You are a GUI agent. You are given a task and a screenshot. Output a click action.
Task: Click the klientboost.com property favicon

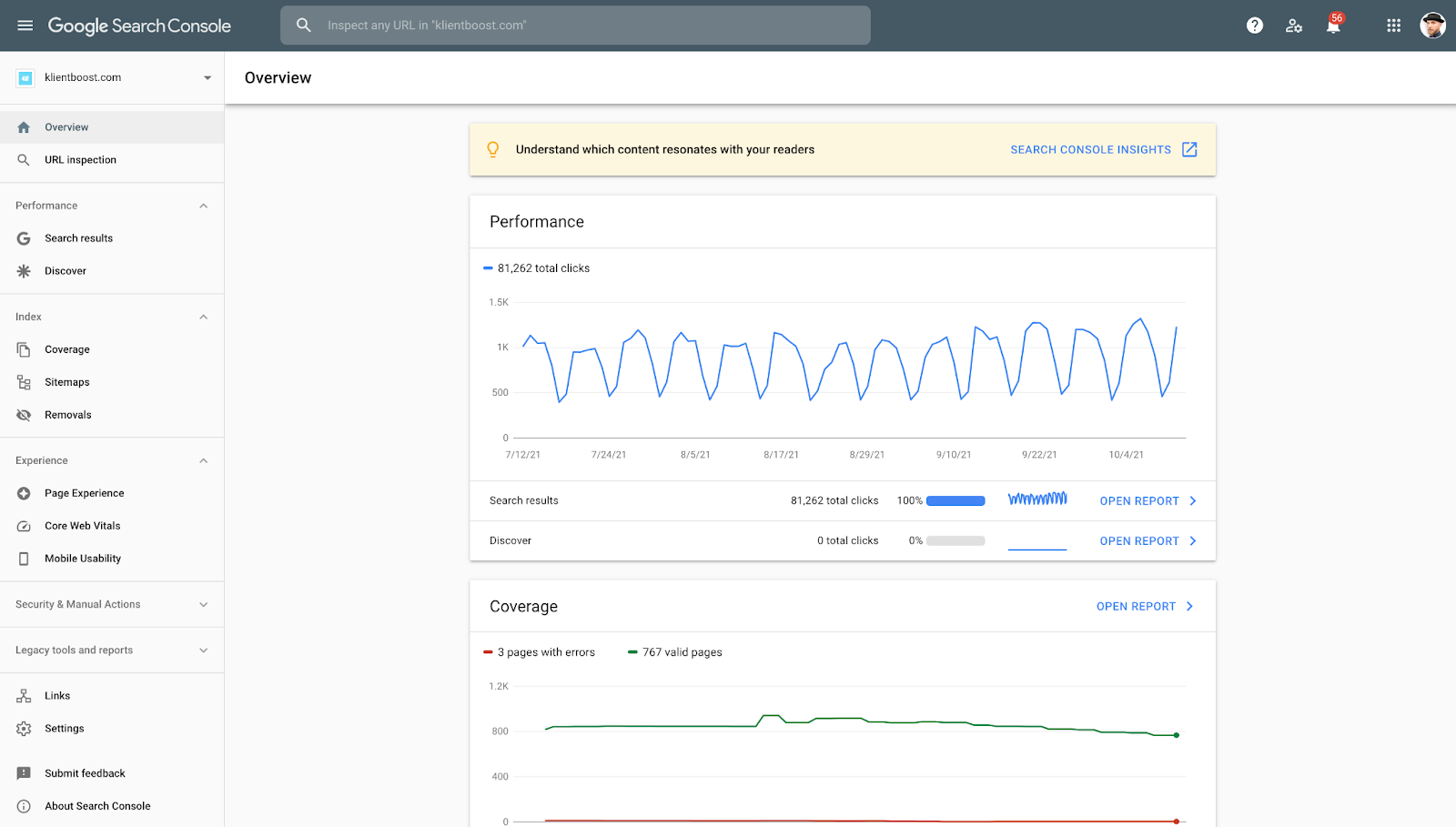point(25,78)
